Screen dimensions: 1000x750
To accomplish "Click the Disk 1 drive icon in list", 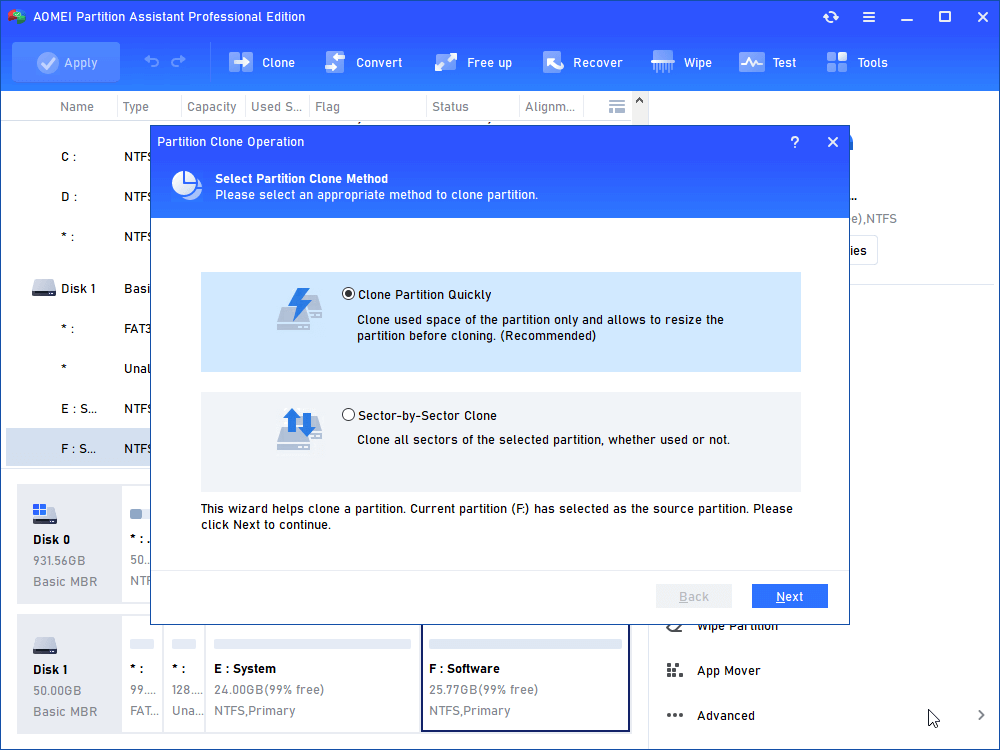I will tap(44, 288).
